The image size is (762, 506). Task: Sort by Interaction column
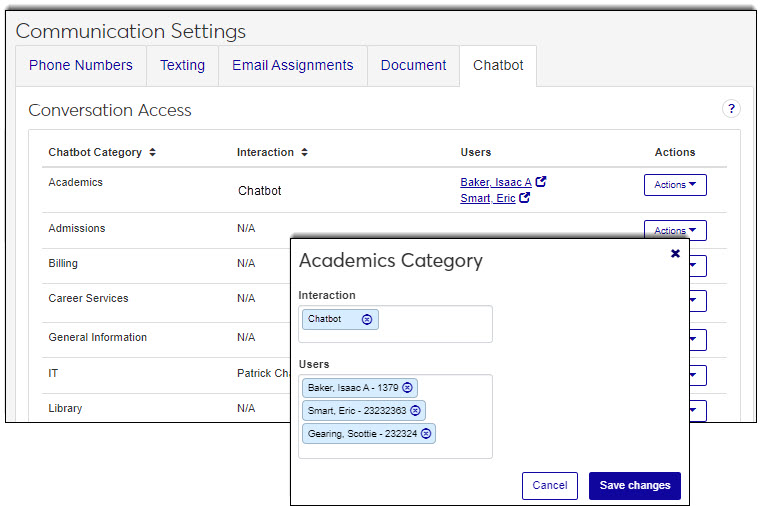coord(304,153)
